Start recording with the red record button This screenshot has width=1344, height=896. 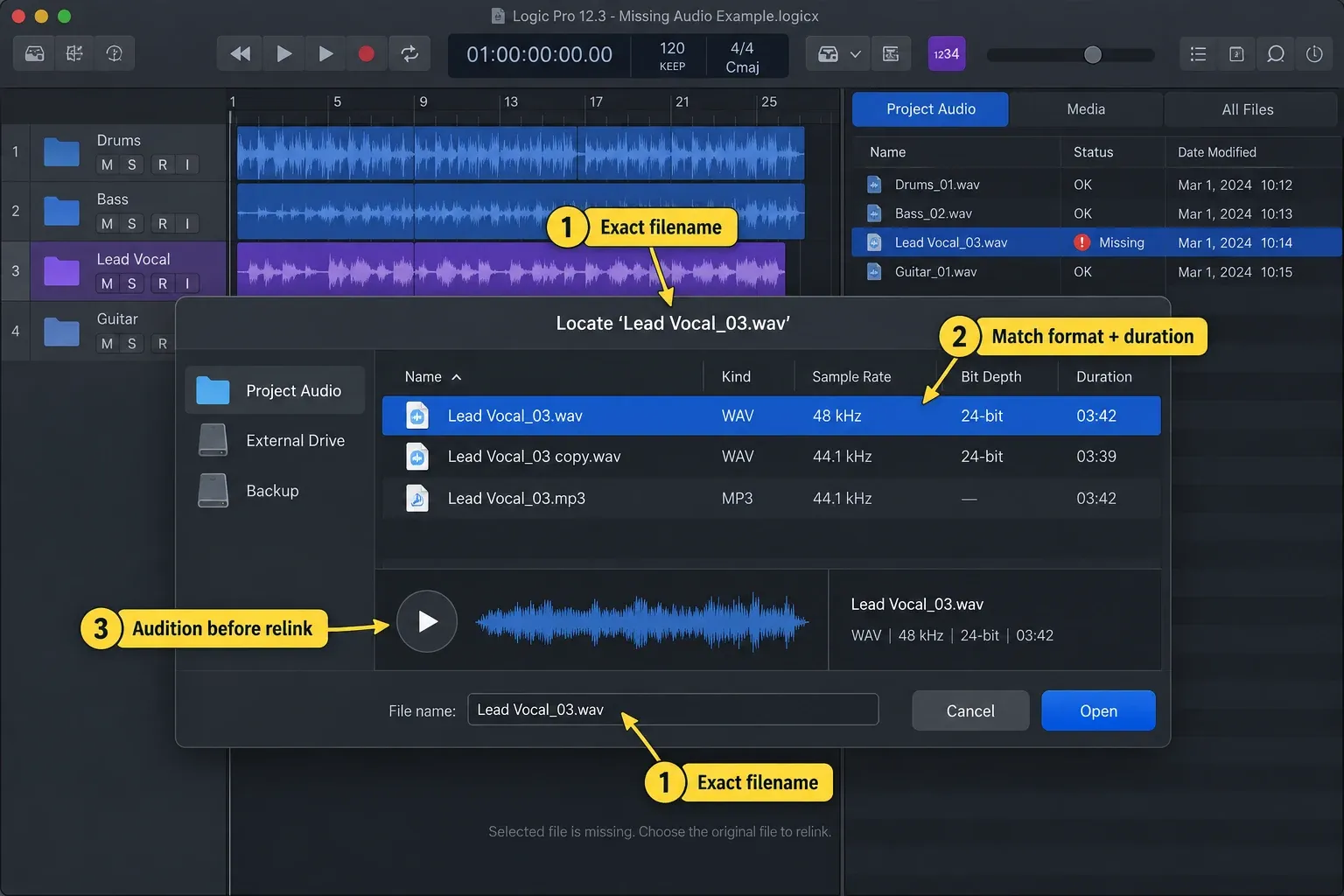(367, 53)
